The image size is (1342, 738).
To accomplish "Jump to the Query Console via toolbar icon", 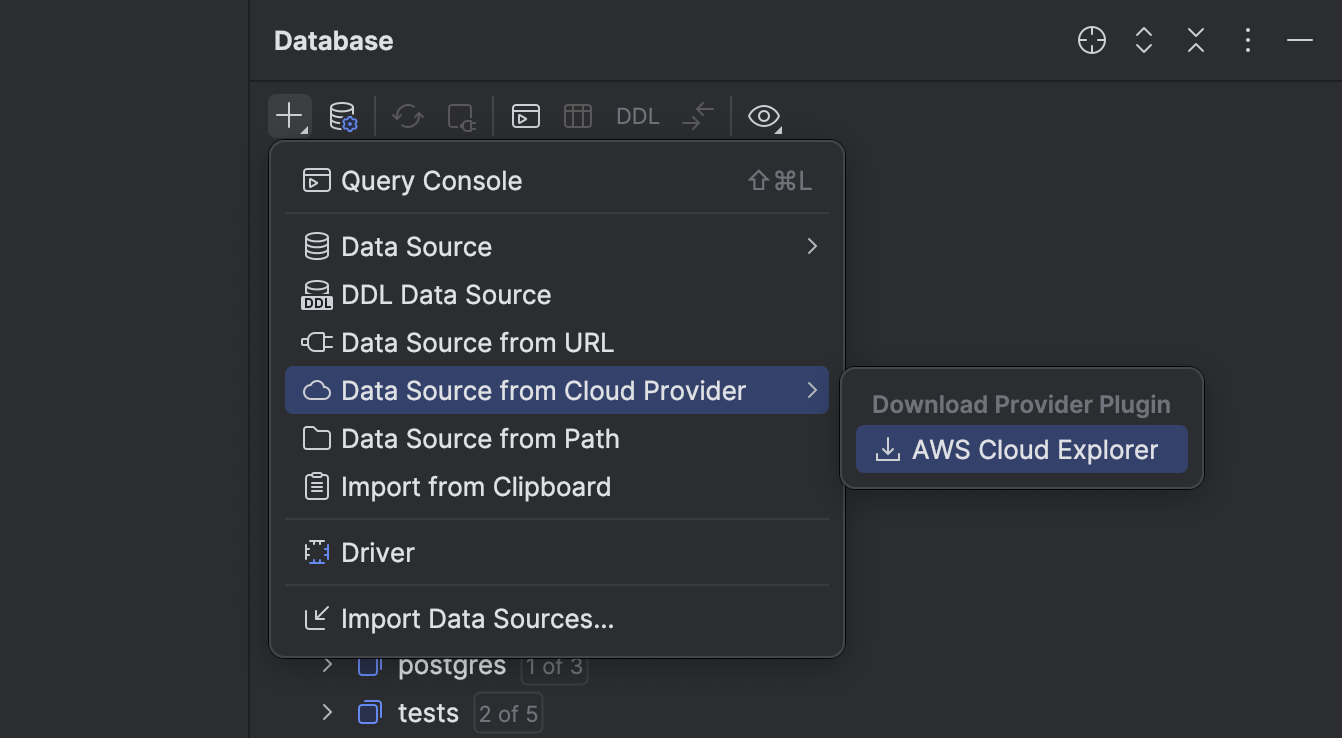I will (525, 116).
